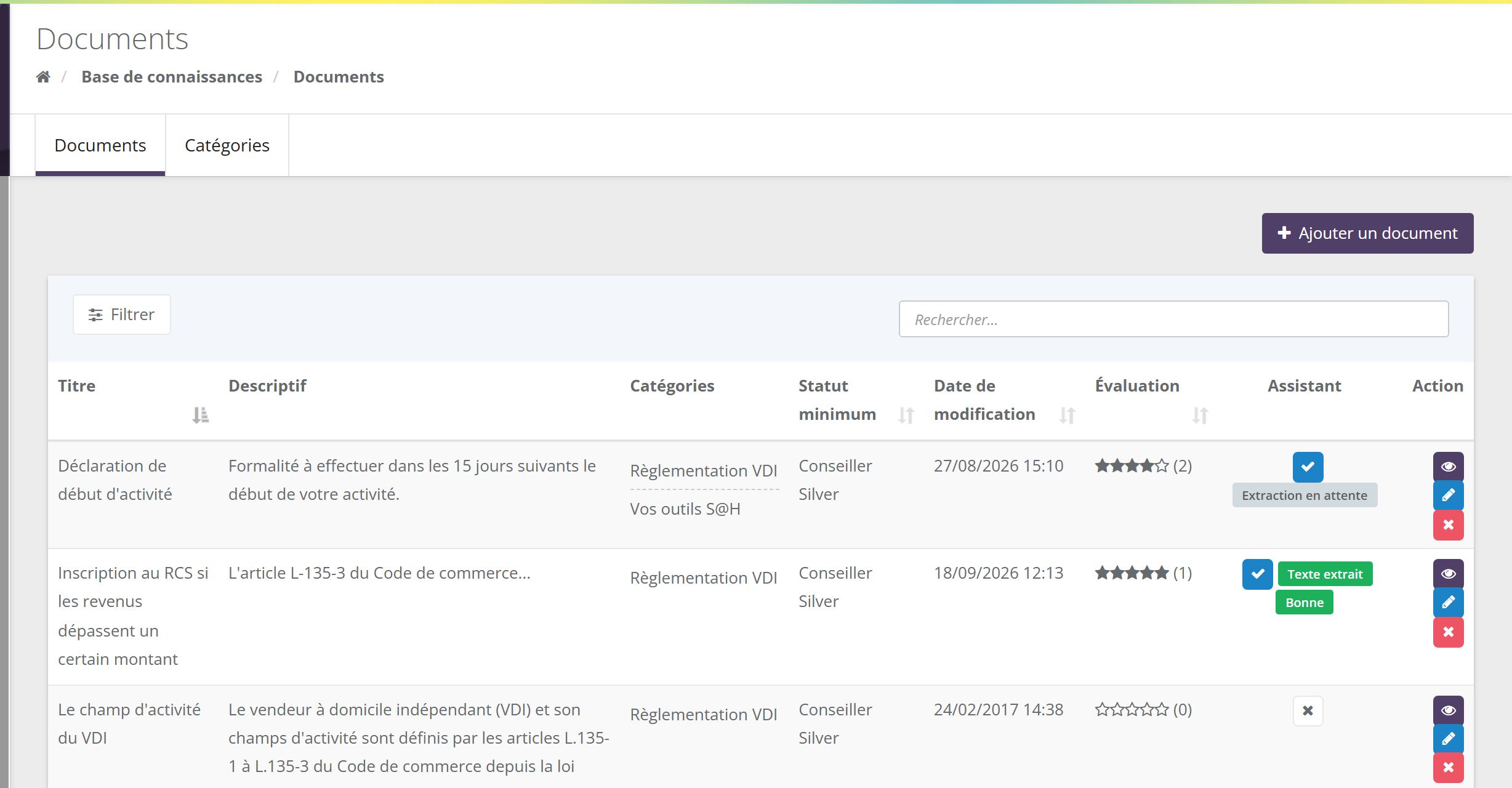Open the Documents breadcrumb link
Screen dimensions: 1512x788
[x=339, y=77]
